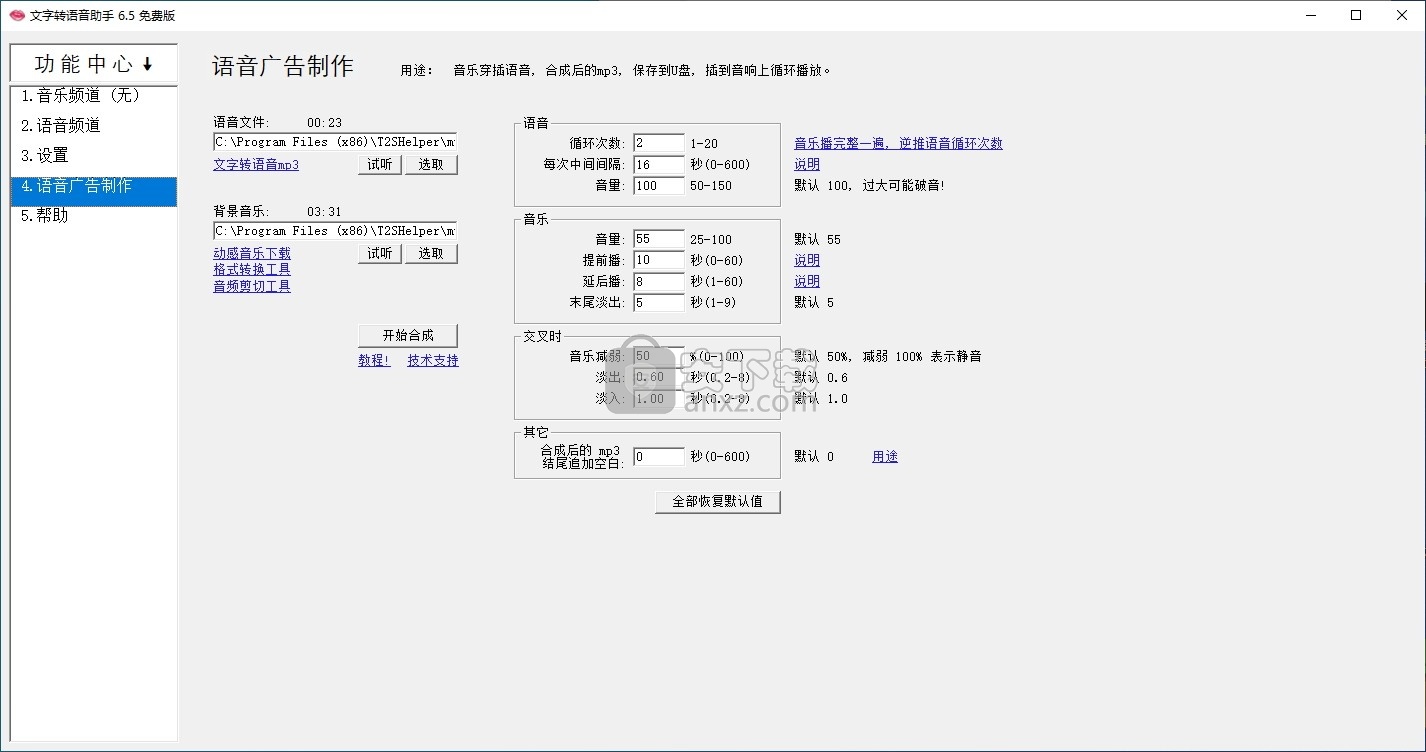Select 1.音乐频道 (无) in sidebar
The height and width of the screenshot is (752, 1426).
coord(94,96)
